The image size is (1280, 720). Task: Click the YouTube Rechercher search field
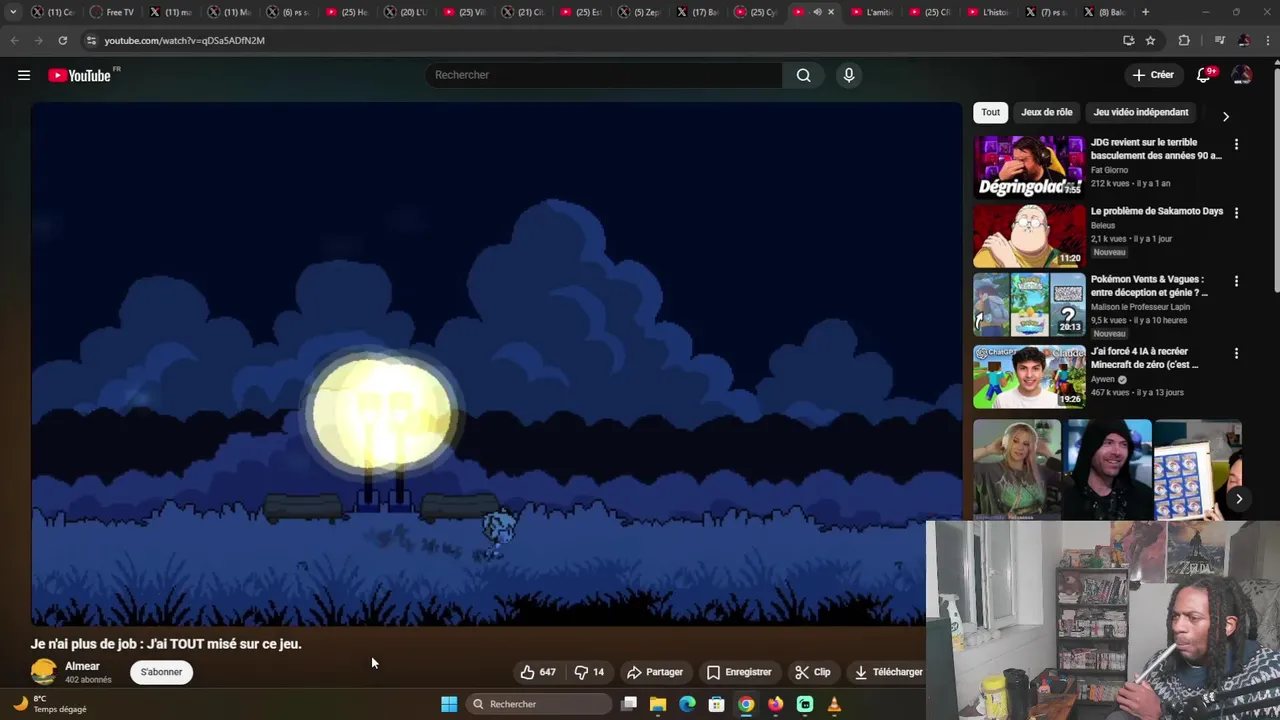[x=604, y=75]
